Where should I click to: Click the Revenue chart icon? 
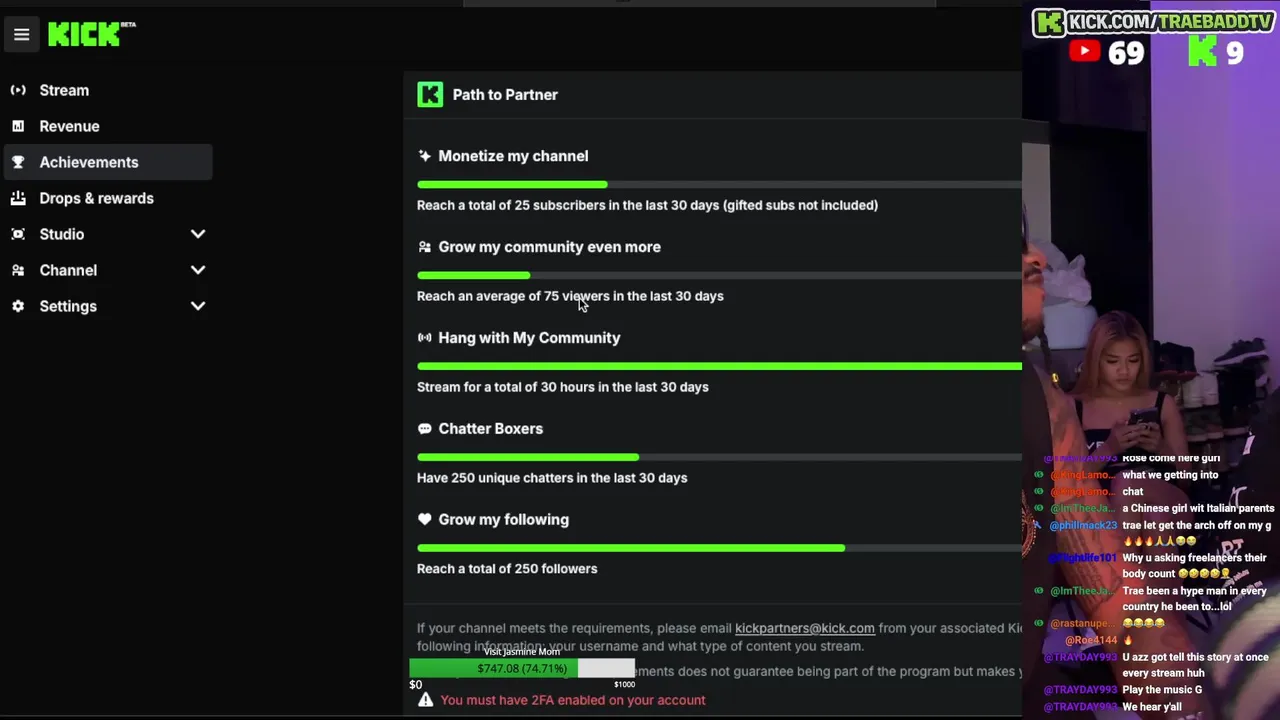18,126
